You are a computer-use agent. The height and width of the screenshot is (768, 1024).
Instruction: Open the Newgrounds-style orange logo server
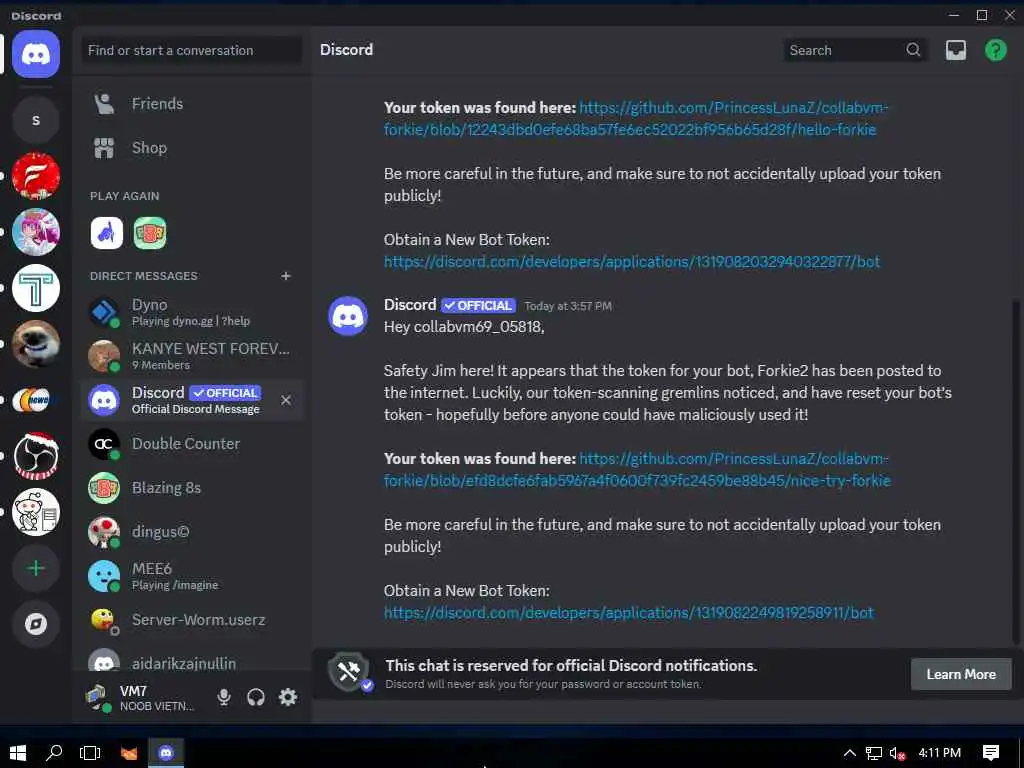click(36, 400)
